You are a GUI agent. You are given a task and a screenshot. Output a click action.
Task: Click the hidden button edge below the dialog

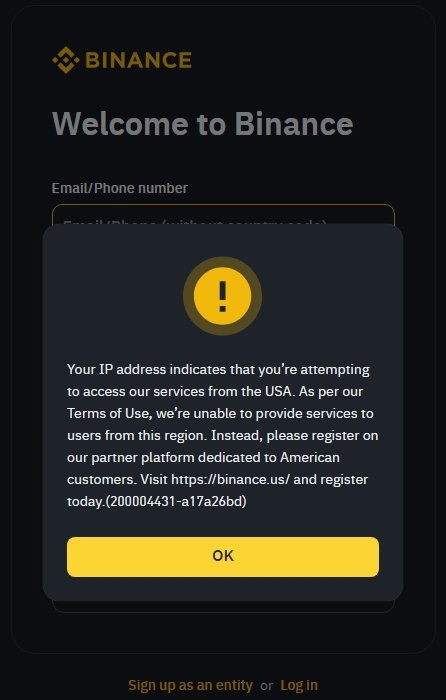point(223,607)
